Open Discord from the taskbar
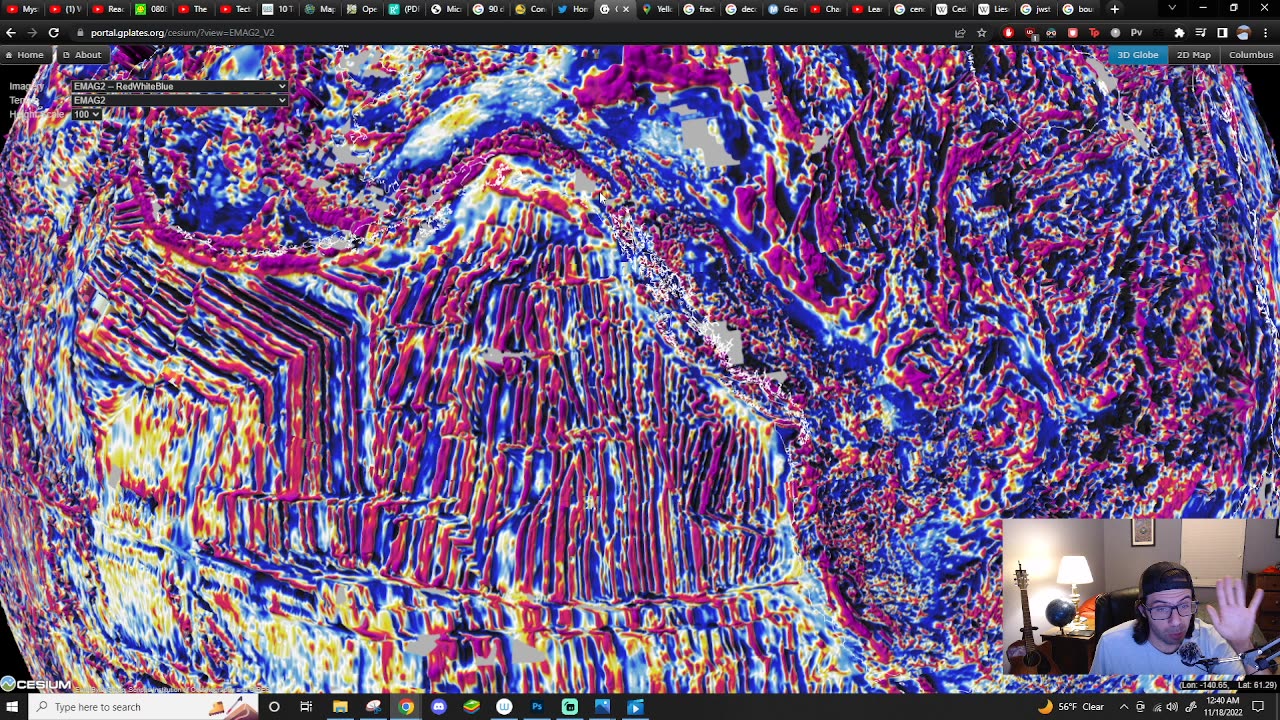1280x720 pixels. click(439, 707)
